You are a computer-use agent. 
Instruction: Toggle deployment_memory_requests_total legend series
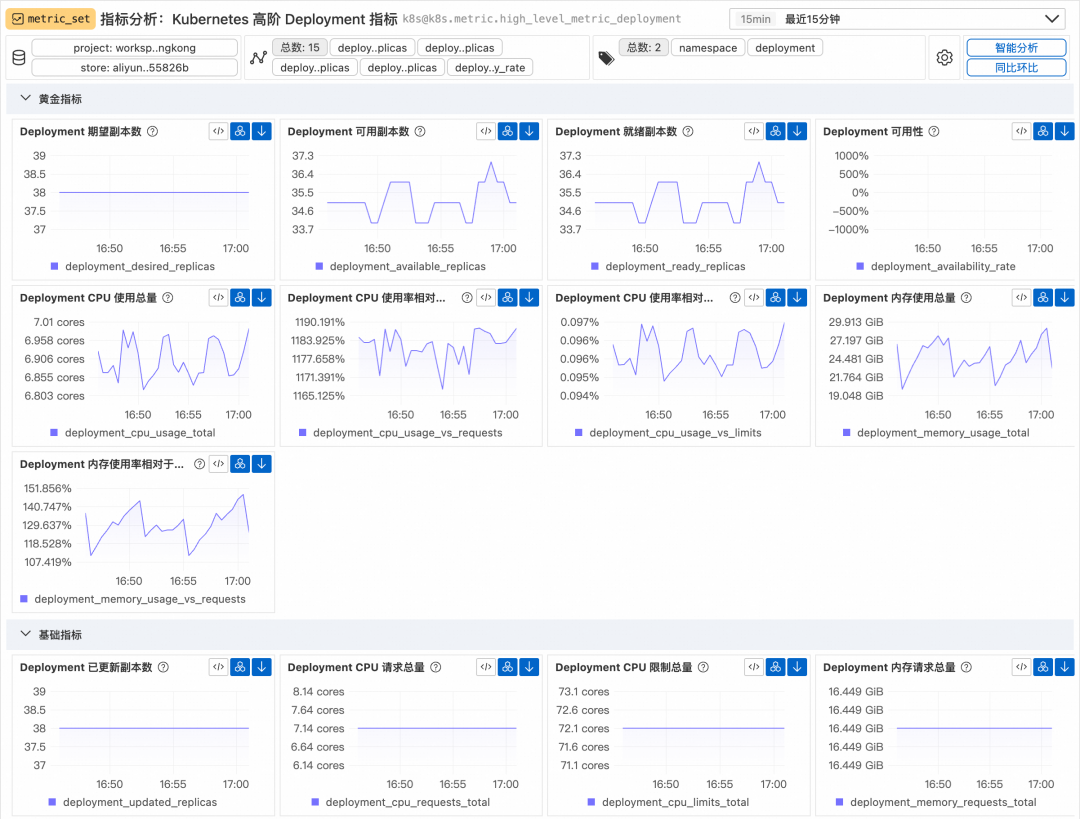pos(936,802)
